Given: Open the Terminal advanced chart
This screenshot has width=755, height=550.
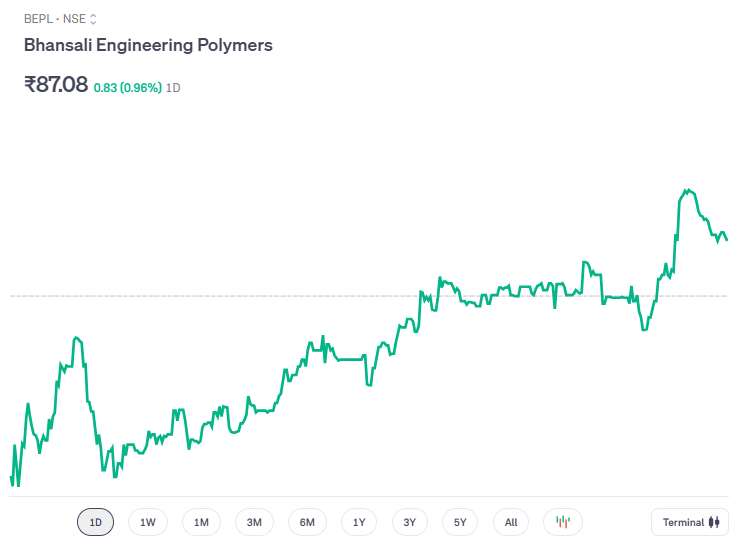Looking at the screenshot, I should click(690, 522).
